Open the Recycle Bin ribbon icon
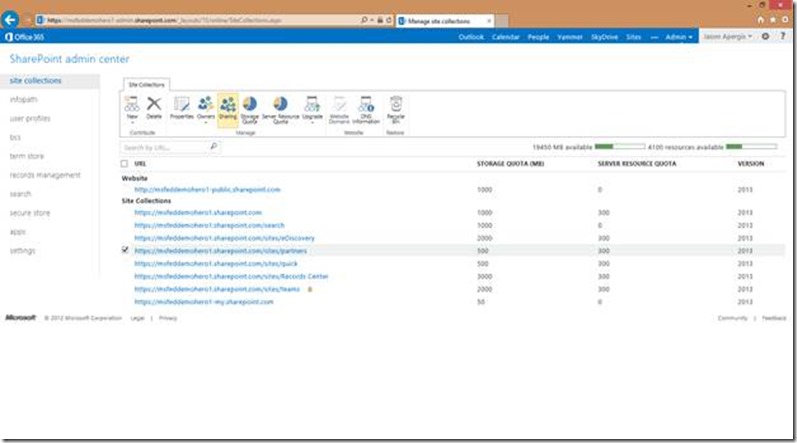 click(395, 104)
